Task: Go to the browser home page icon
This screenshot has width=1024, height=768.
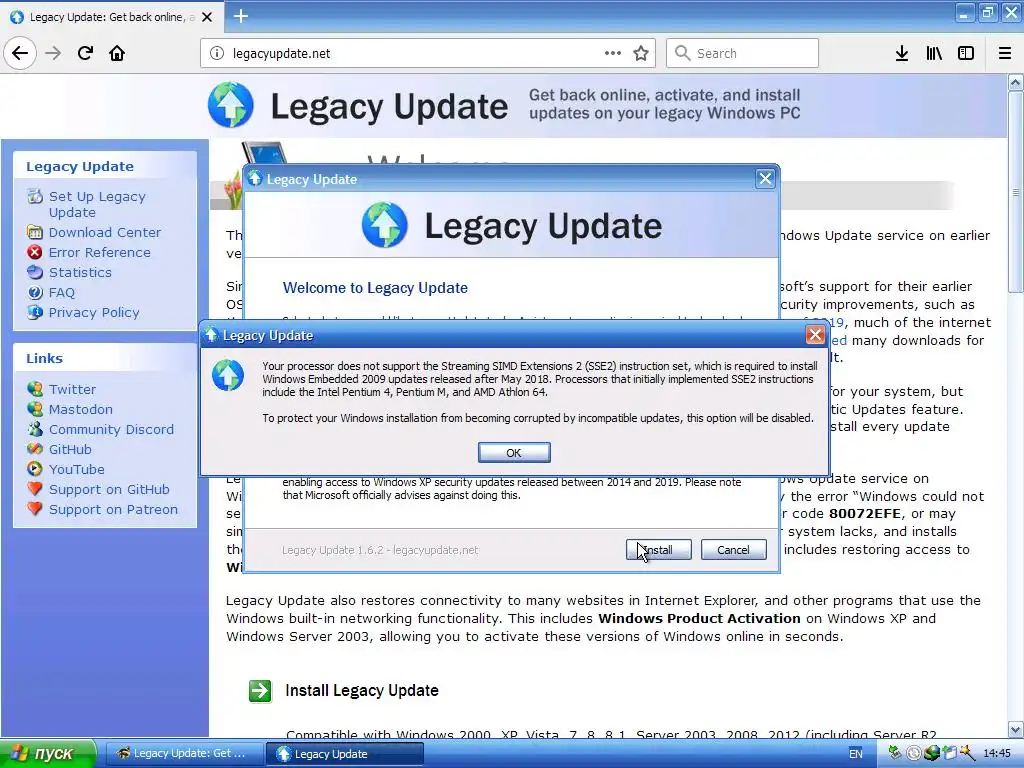Action: (117, 53)
